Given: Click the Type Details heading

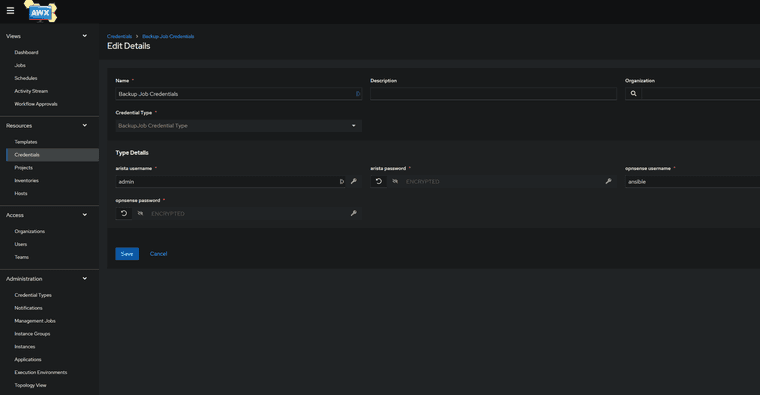Looking at the screenshot, I should (132, 153).
